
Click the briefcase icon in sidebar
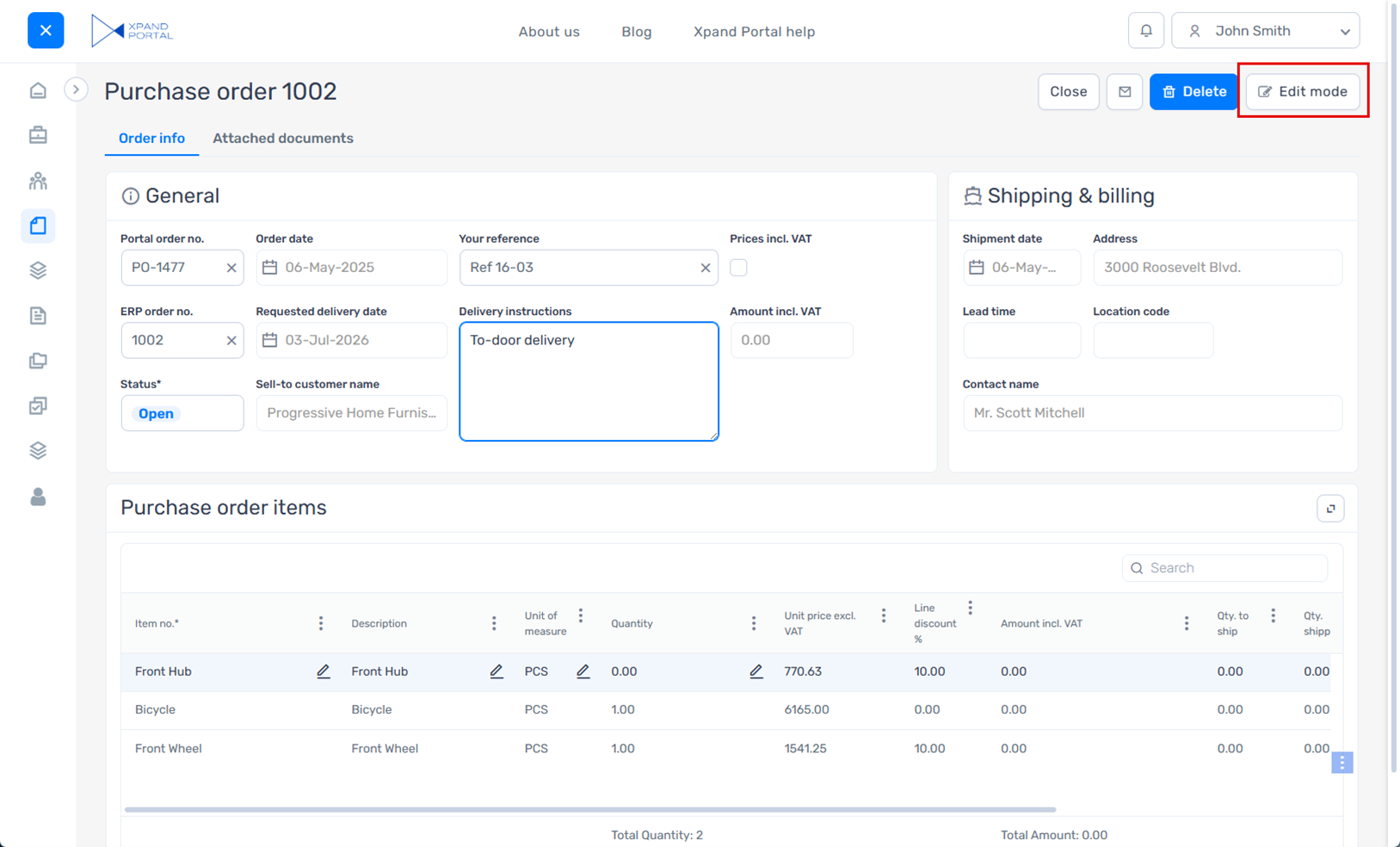[x=38, y=136]
